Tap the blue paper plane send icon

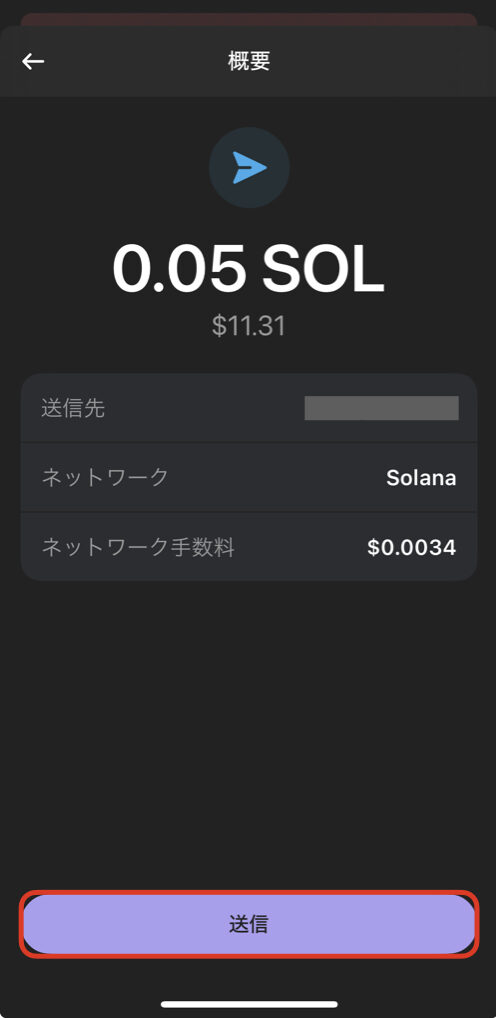250,168
